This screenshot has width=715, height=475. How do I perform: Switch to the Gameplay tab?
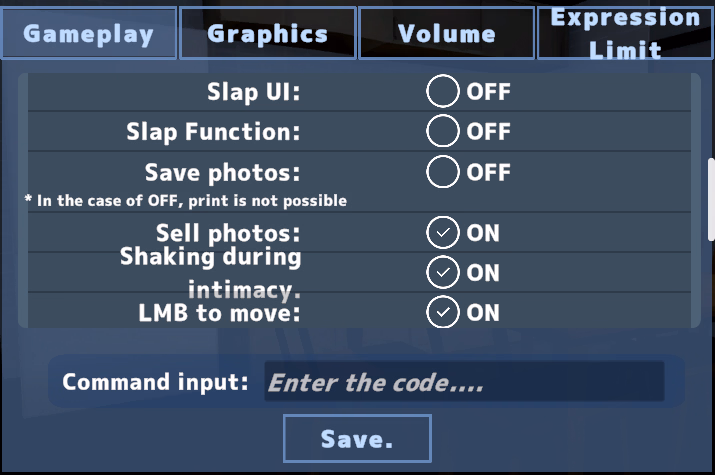89,33
